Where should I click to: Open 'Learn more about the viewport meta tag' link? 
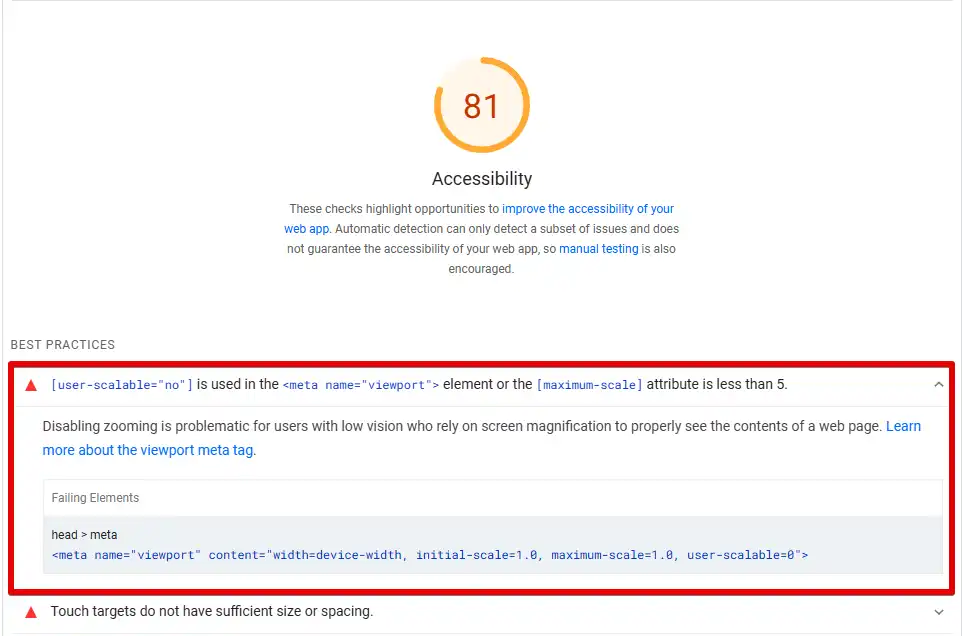pyautogui.click(x=482, y=438)
